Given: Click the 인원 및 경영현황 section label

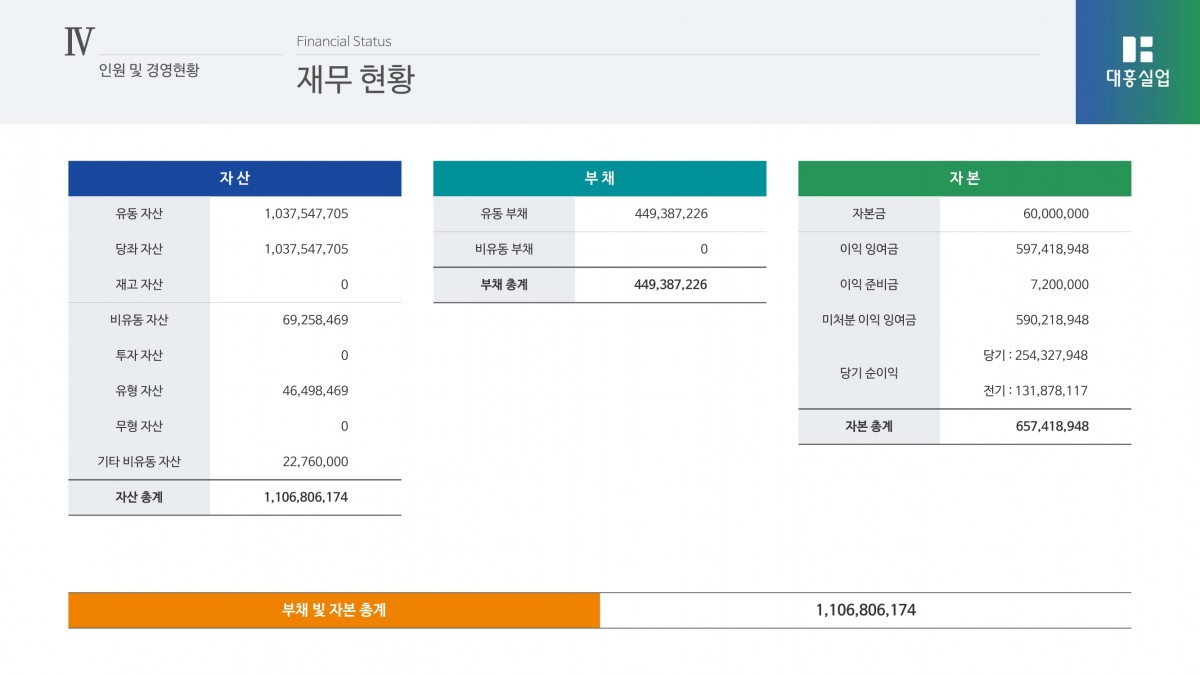Looking at the screenshot, I should 149,70.
